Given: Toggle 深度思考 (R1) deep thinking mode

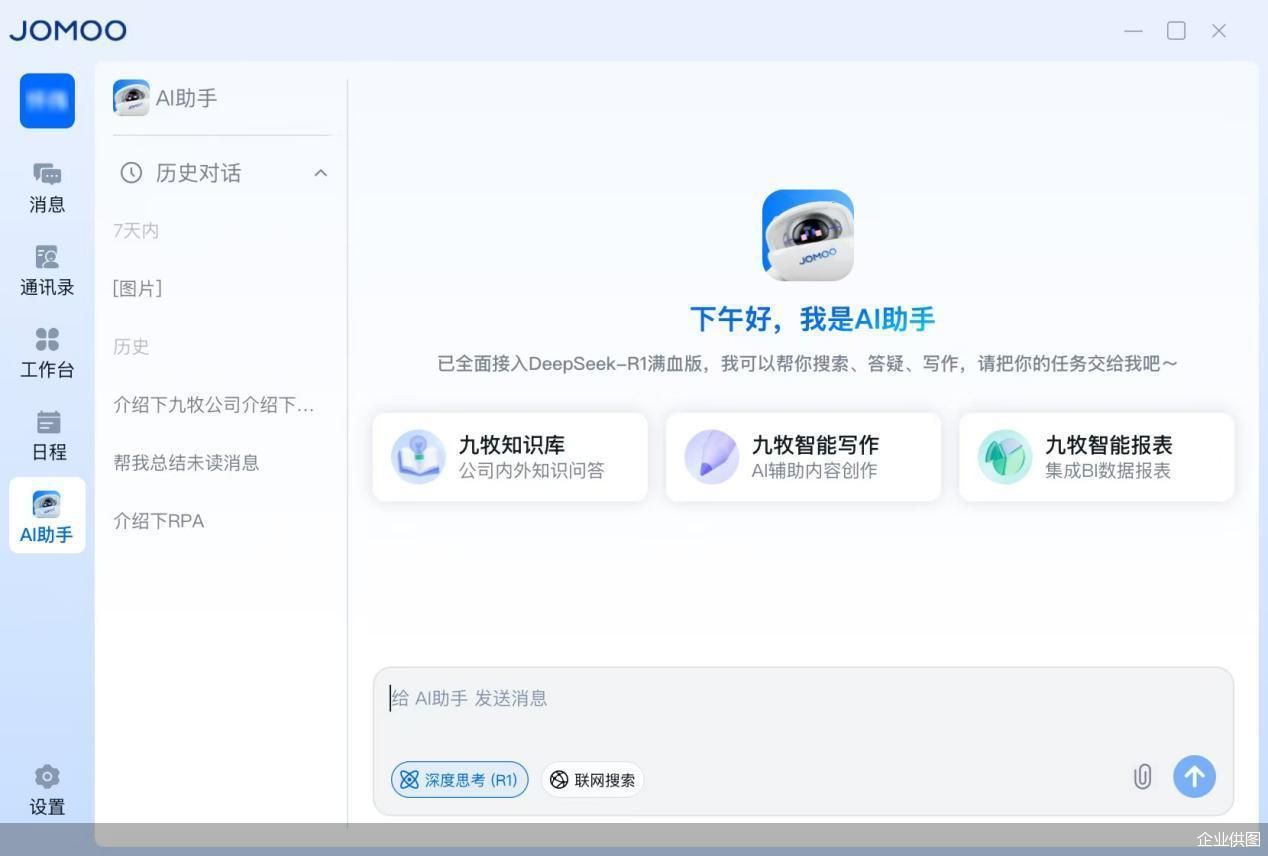Looking at the screenshot, I should (x=459, y=780).
